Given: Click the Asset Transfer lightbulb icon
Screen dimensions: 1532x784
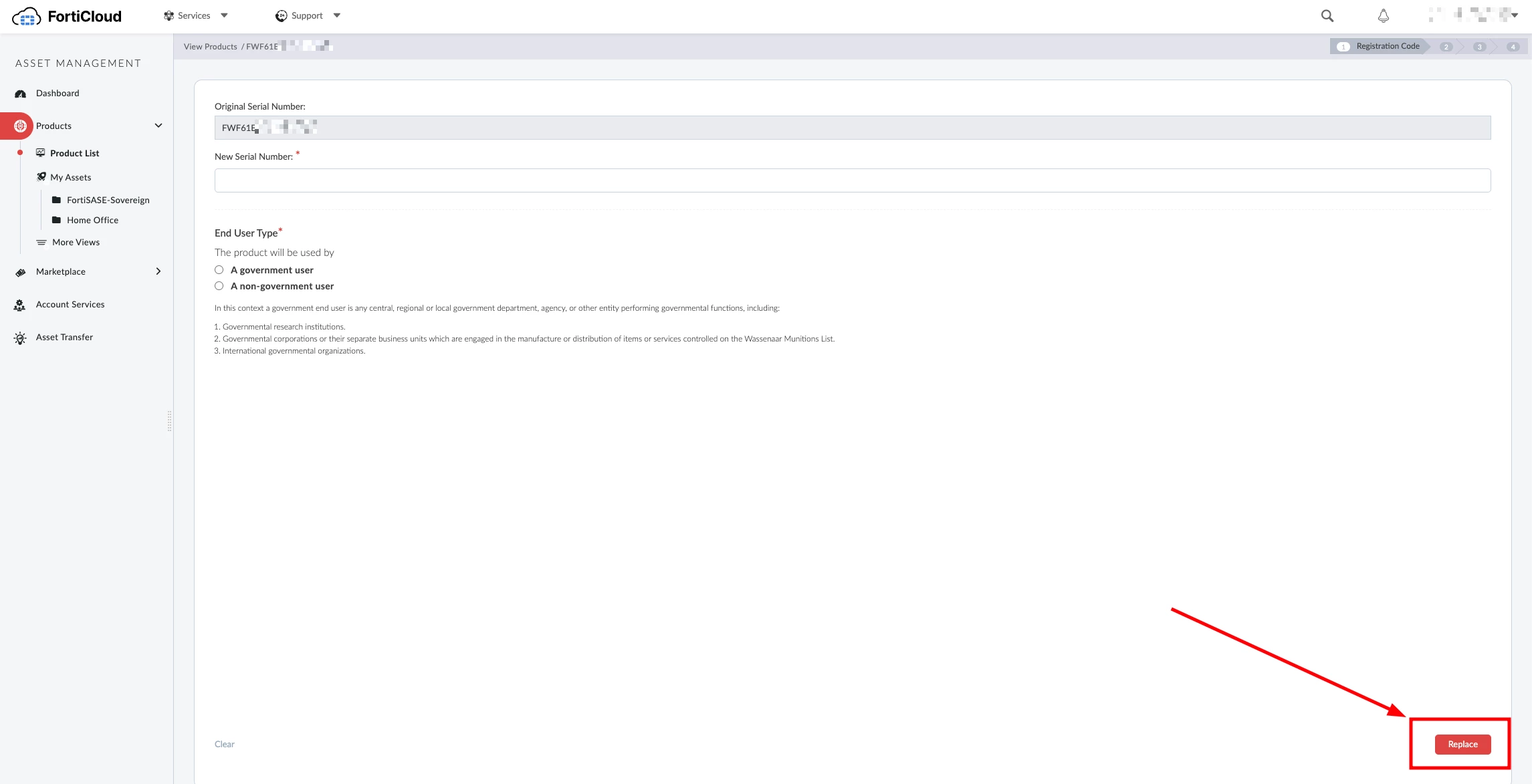Looking at the screenshot, I should 21,338.
